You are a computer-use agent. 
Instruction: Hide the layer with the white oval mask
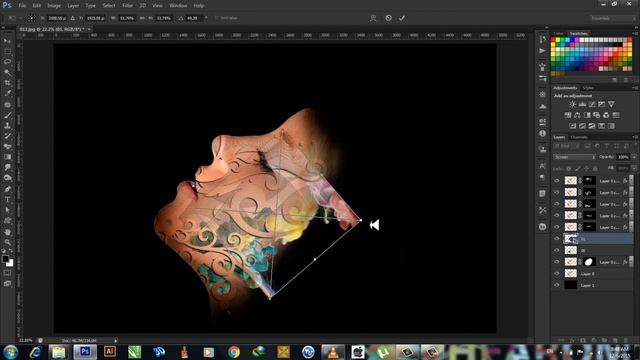pyautogui.click(x=557, y=262)
